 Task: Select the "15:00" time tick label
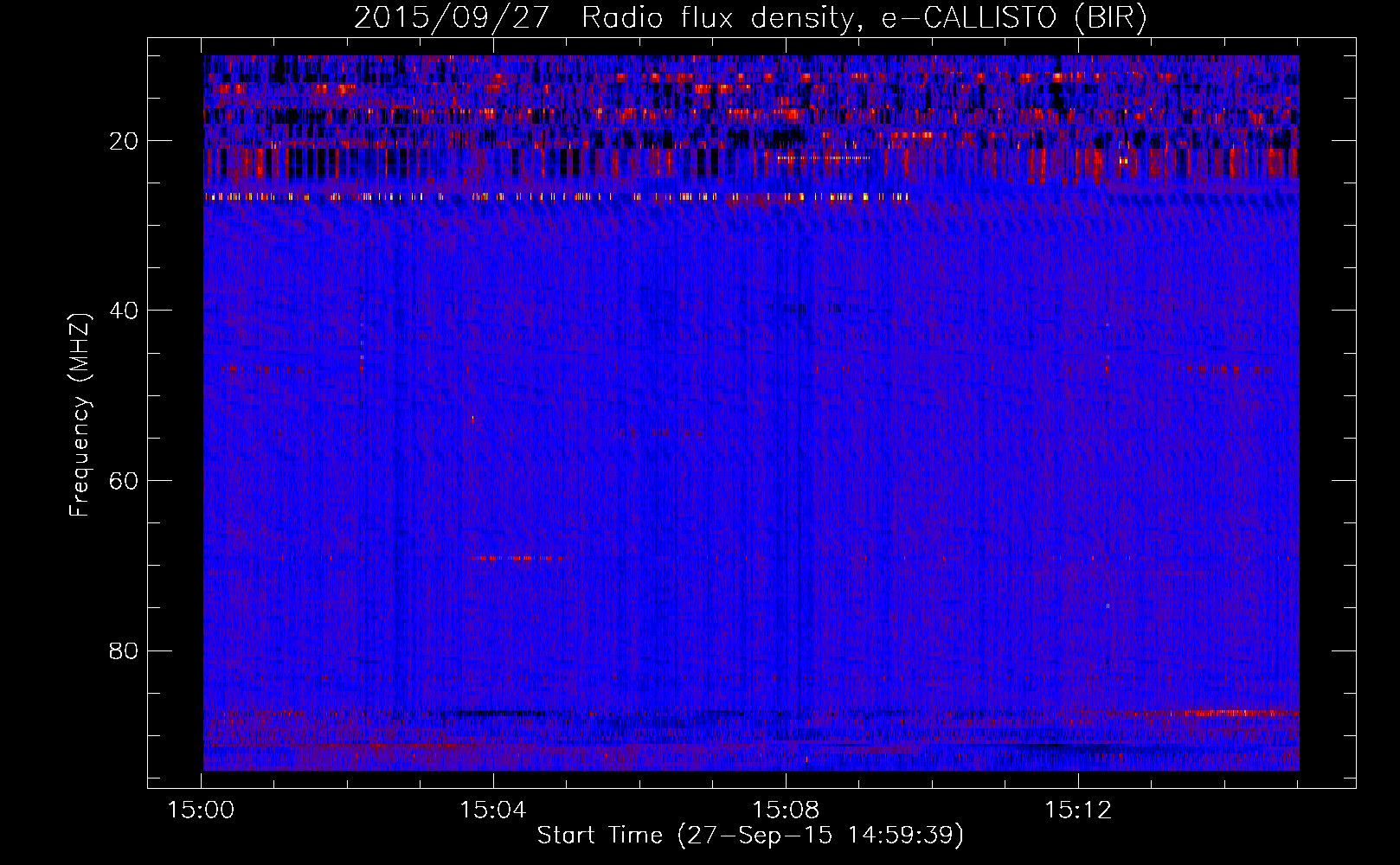[x=201, y=811]
